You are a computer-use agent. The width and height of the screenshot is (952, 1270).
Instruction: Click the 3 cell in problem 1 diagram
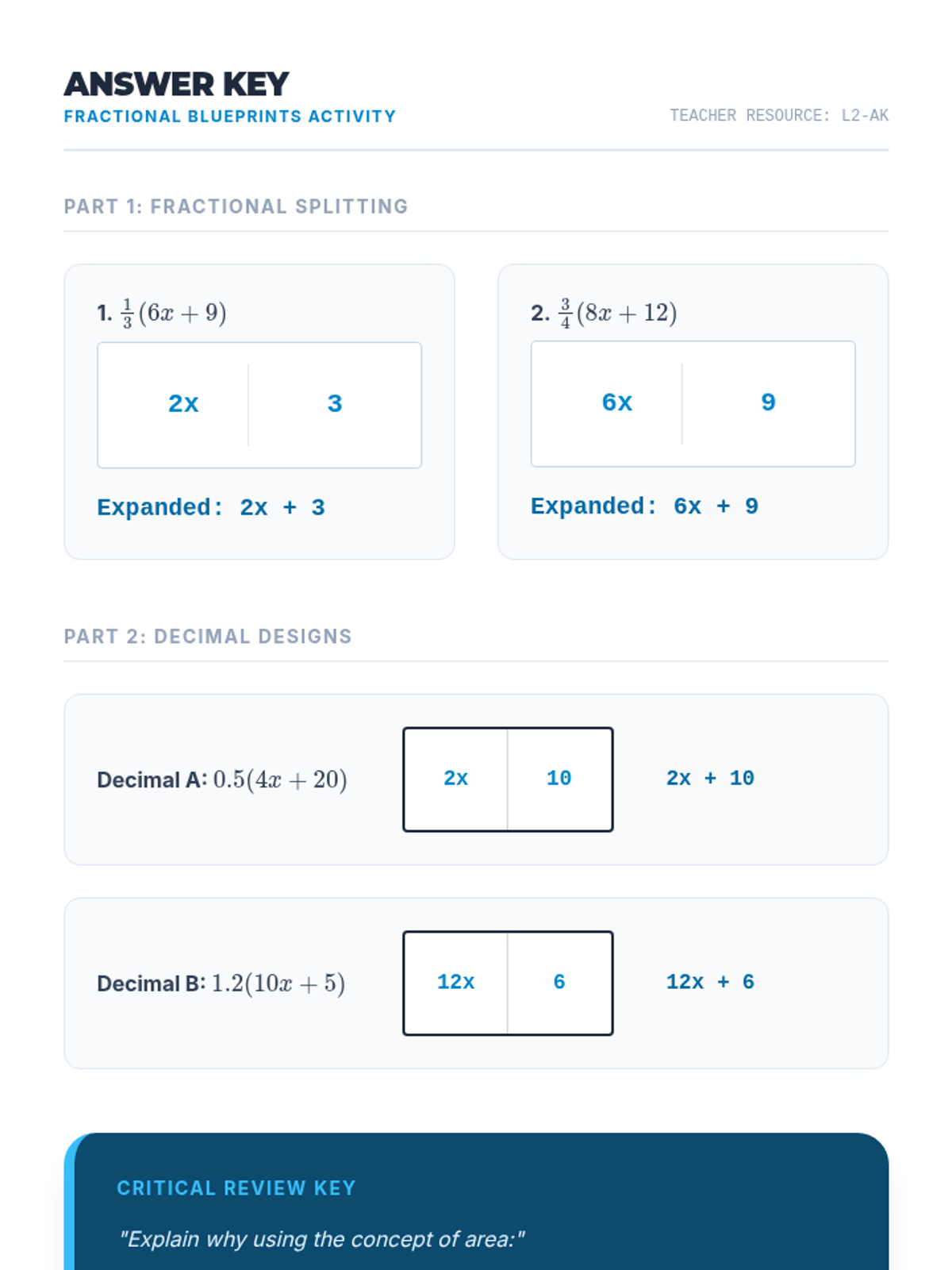[335, 404]
